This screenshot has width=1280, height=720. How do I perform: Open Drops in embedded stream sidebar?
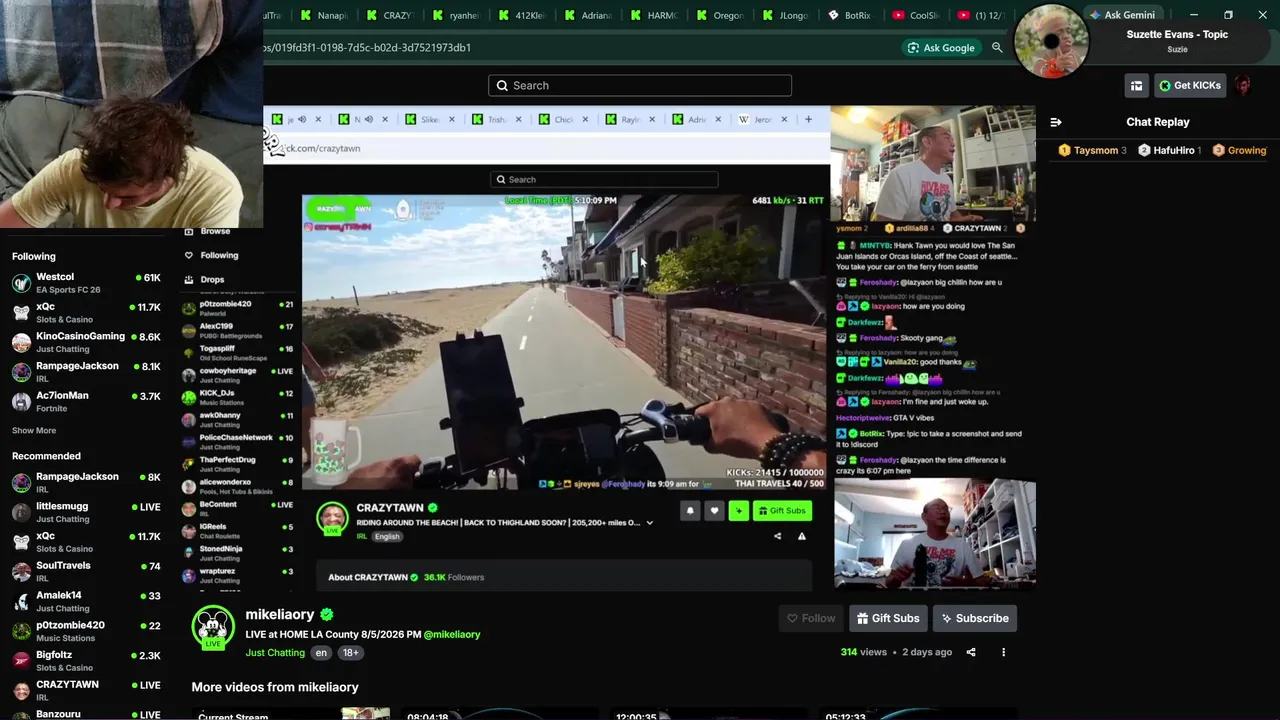pos(205,280)
